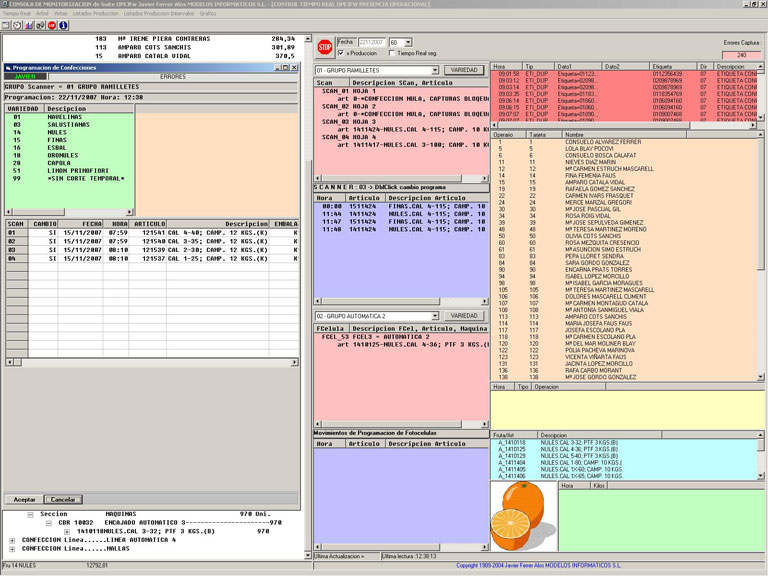Click the gears icon in the toolbar
This screenshot has height=576, width=768.
click(40, 25)
